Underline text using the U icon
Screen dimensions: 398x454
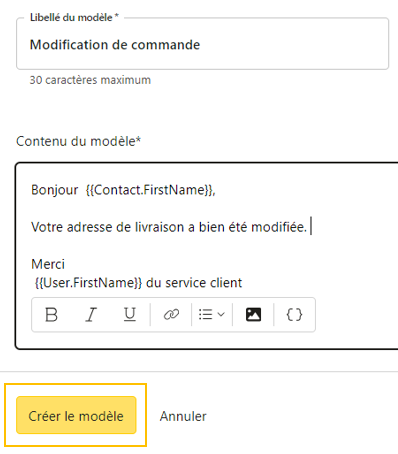[130, 314]
